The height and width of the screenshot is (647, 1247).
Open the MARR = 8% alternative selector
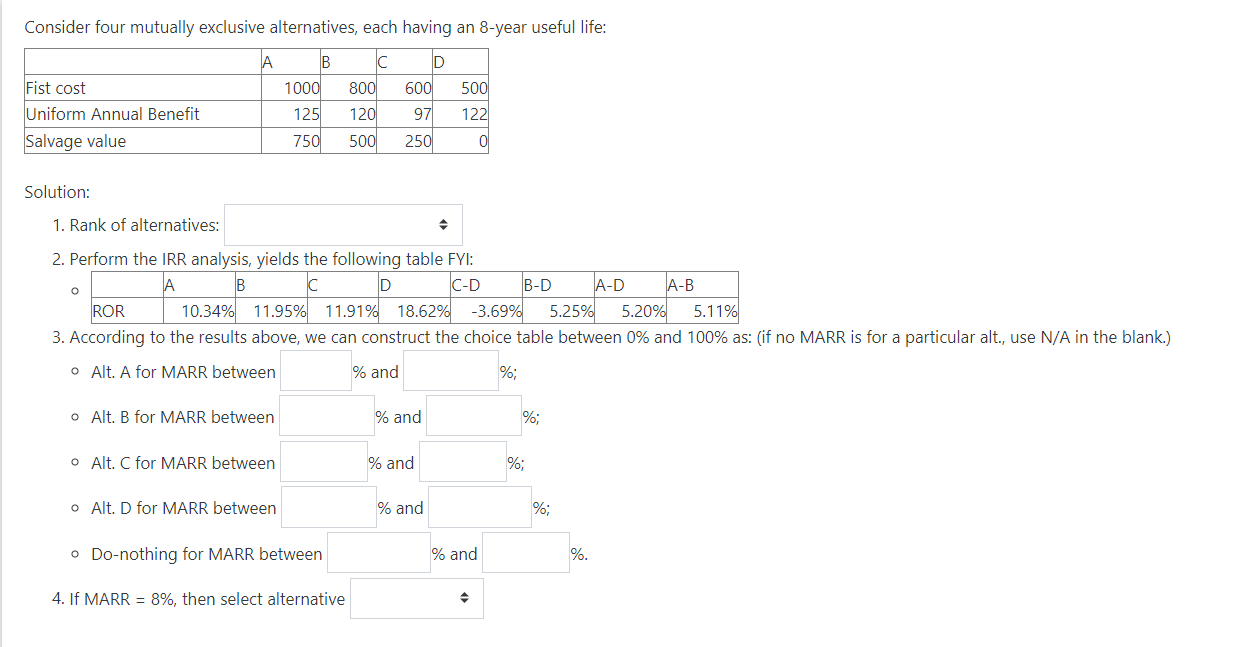tap(416, 598)
